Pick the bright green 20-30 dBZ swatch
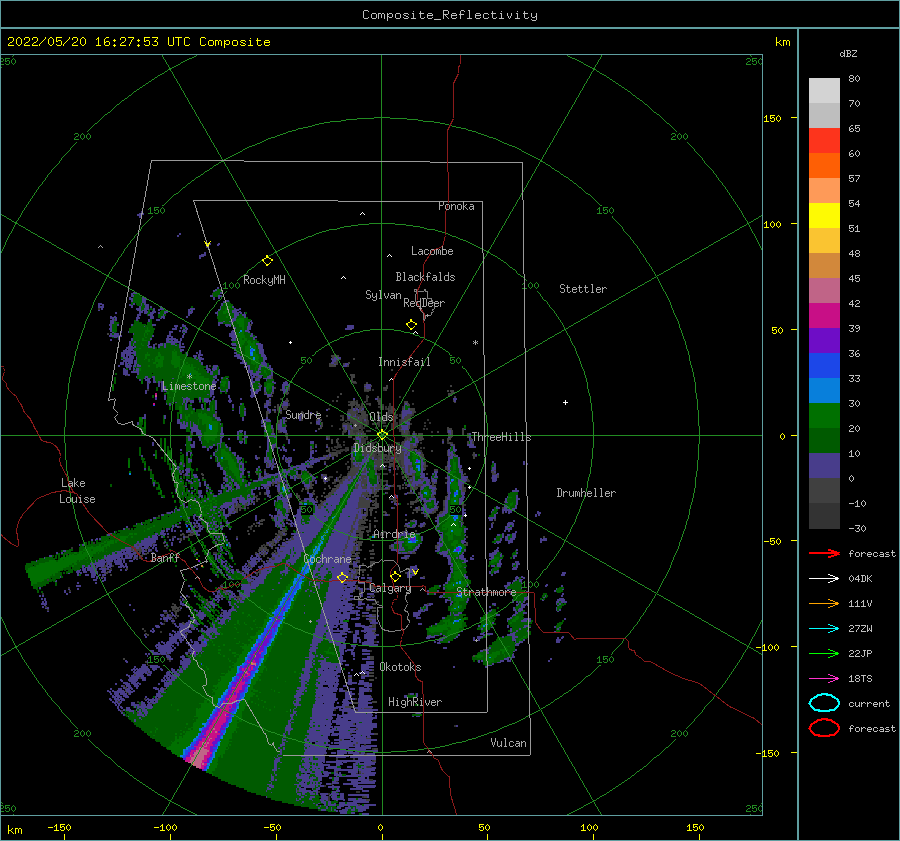This screenshot has height=841, width=900. click(x=824, y=416)
